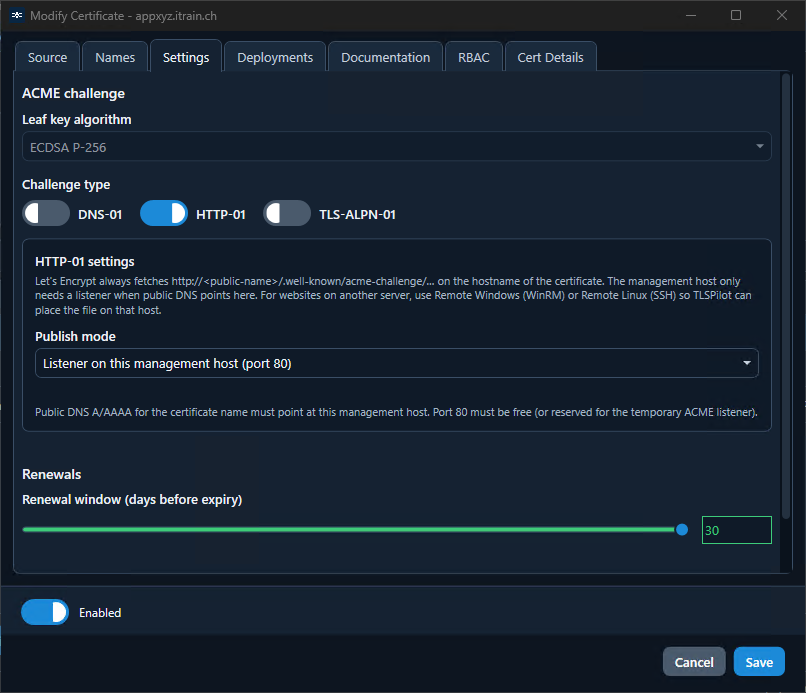The image size is (806, 693).
Task: Click the 'Enabled' label text
Action: tap(100, 613)
